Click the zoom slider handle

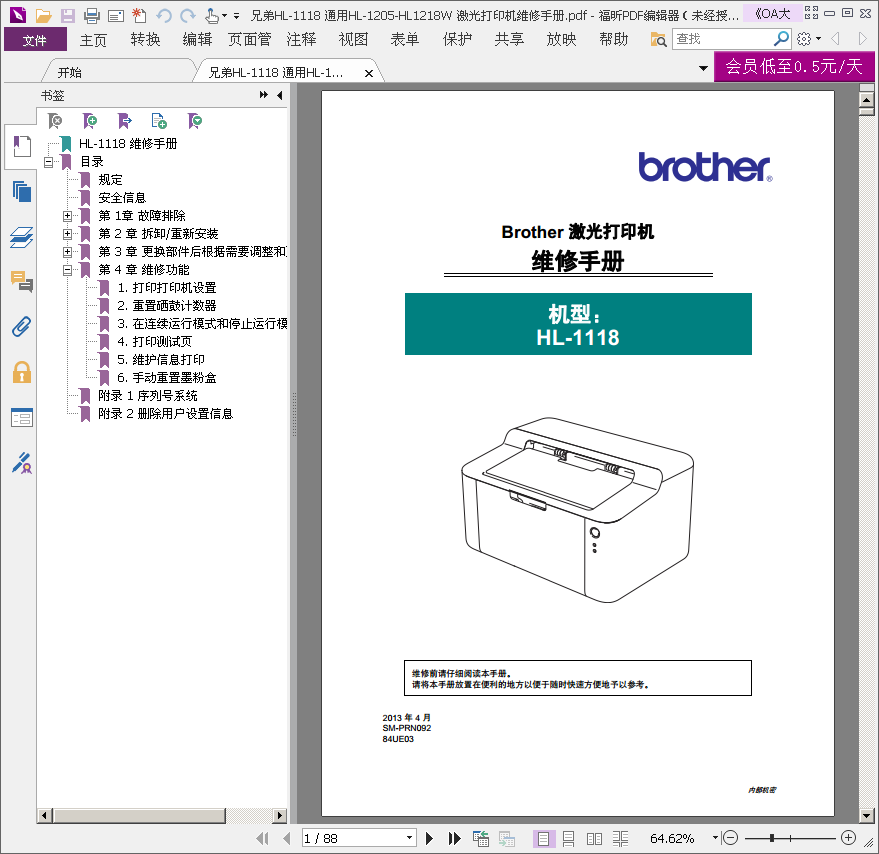click(772, 838)
